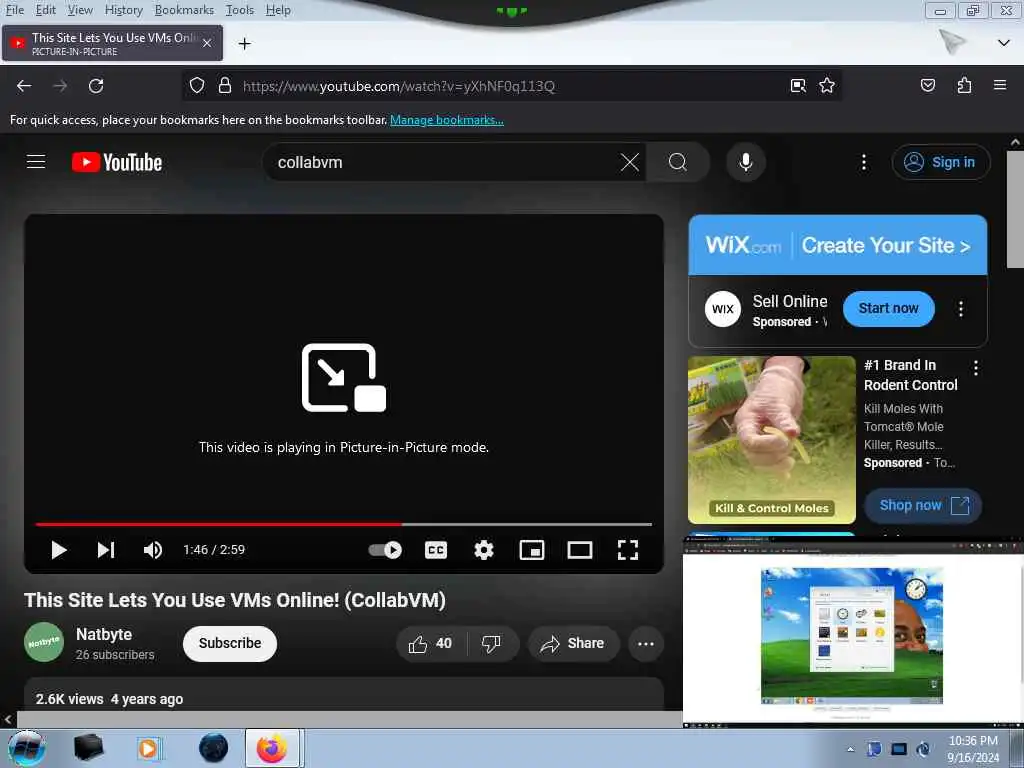View site security lock info
Viewport: 1024px width, 768px height.
[x=225, y=86]
